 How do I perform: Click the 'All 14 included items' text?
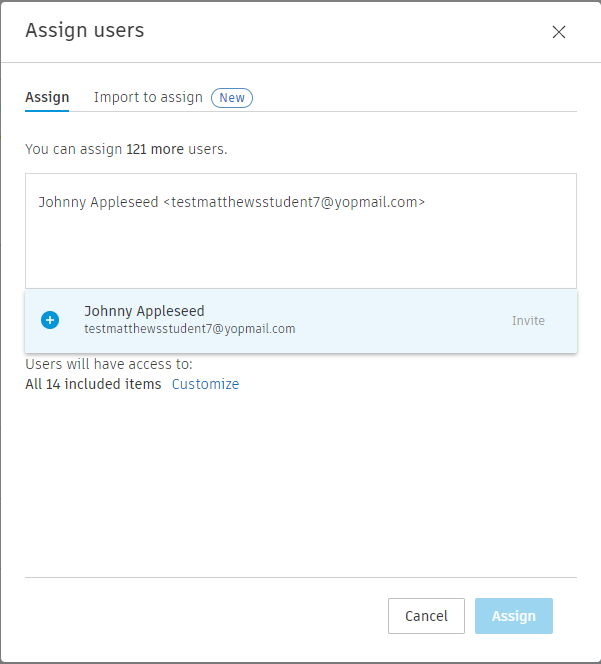click(93, 384)
